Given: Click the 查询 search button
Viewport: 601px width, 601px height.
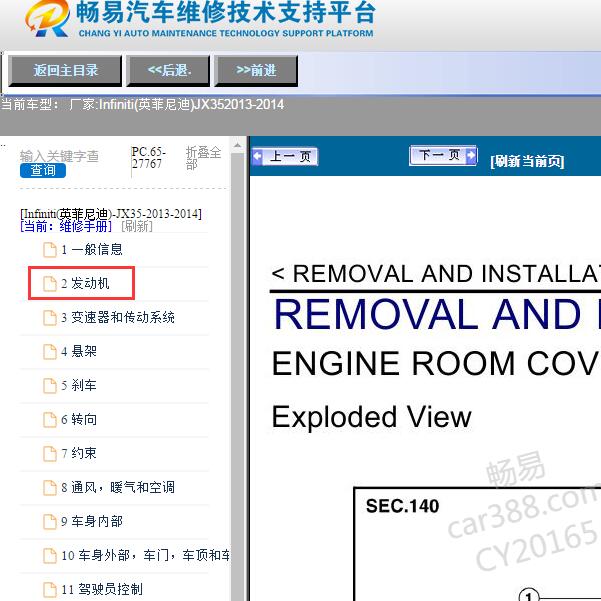Looking at the screenshot, I should 43,171.
